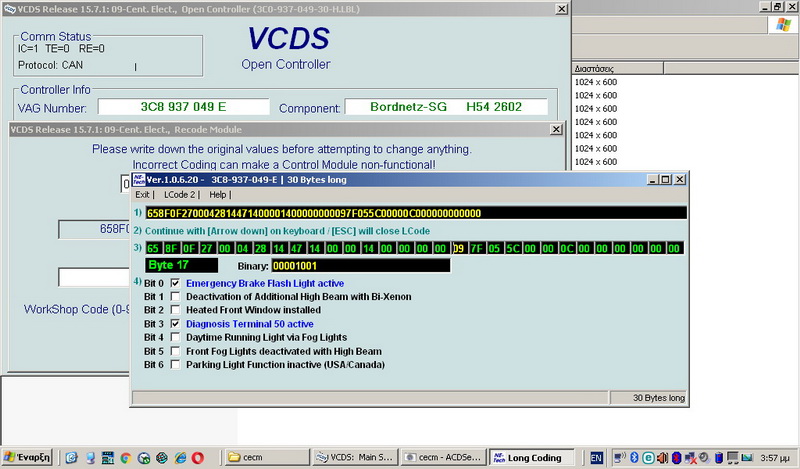Click the Bluetooth tray icon

pos(635,458)
